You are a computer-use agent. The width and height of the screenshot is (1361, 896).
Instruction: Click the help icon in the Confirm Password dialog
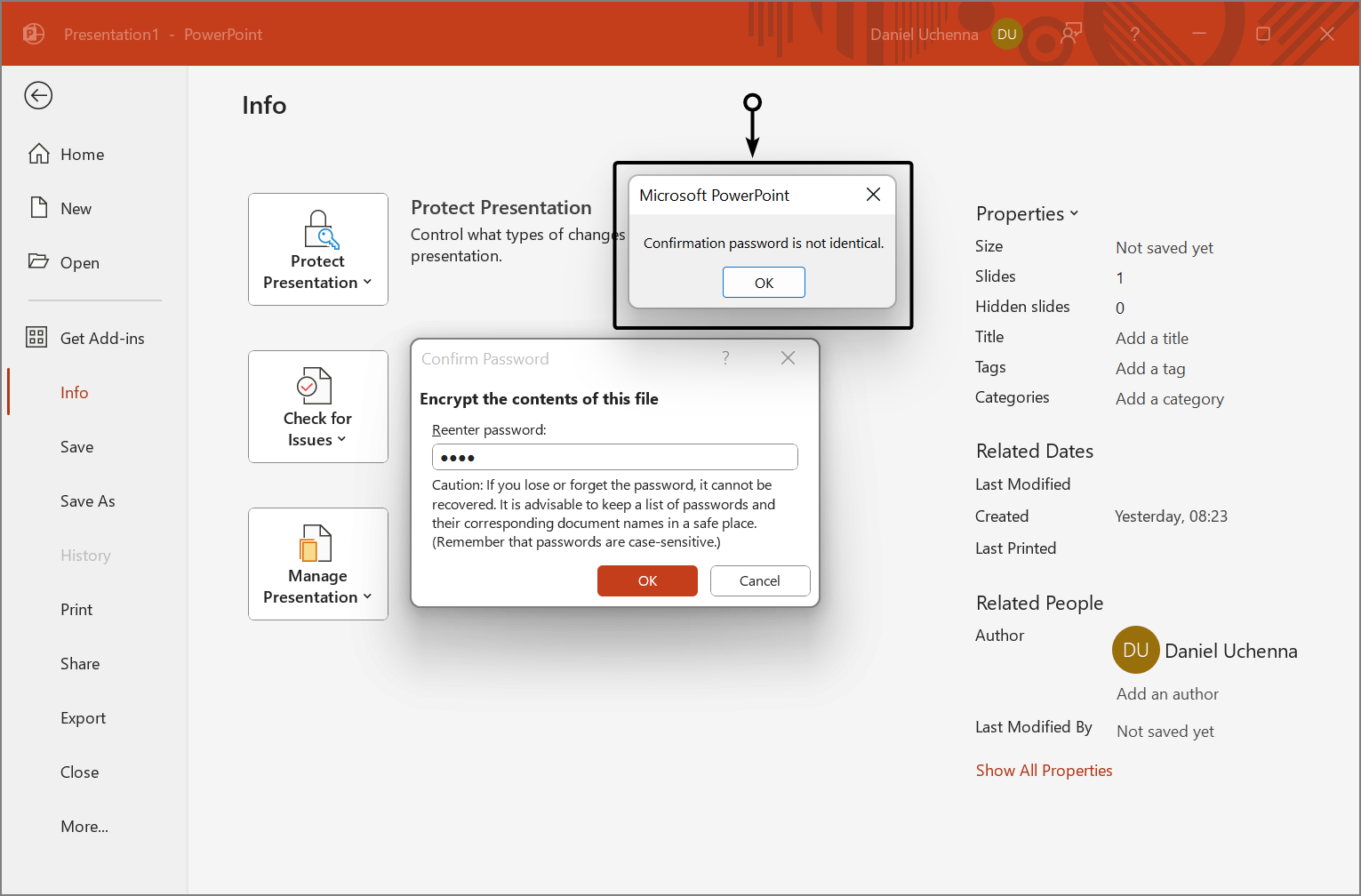pyautogui.click(x=725, y=357)
